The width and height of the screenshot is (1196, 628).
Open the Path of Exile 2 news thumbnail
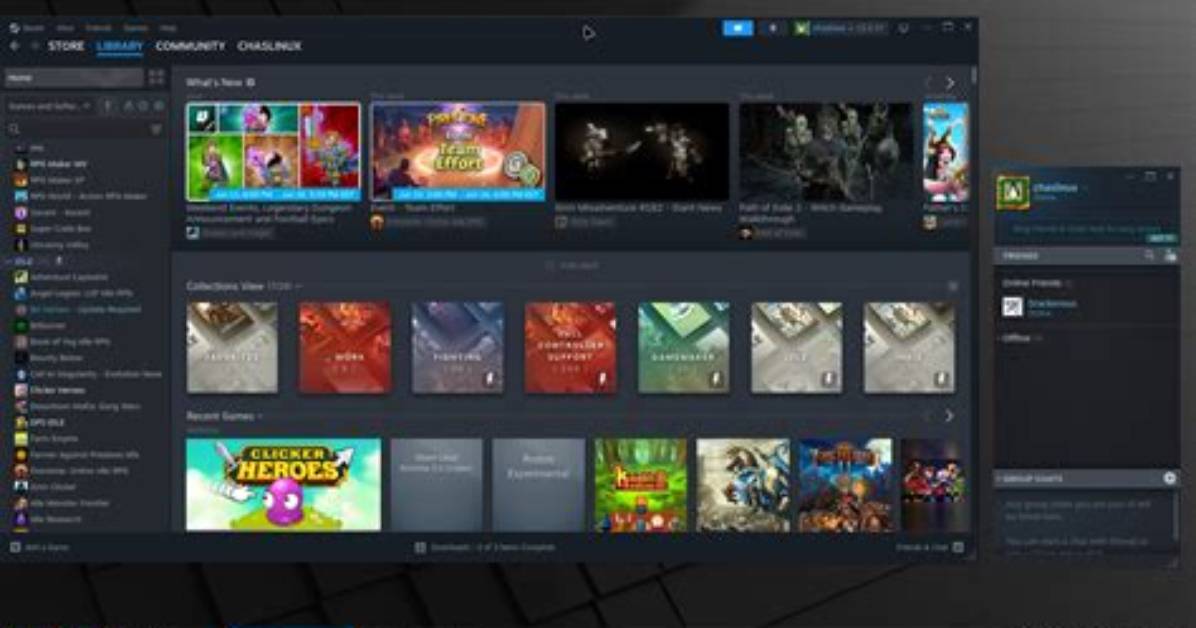[826, 152]
